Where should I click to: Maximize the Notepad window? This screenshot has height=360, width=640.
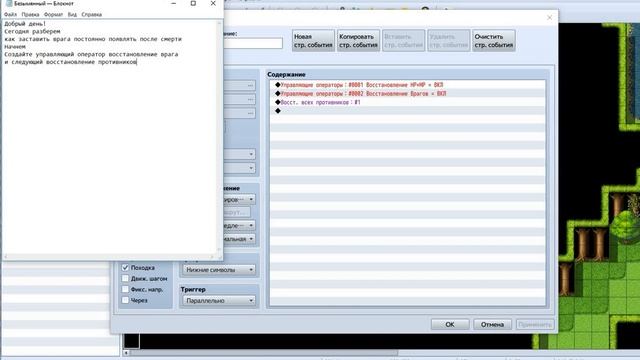coord(193,3)
